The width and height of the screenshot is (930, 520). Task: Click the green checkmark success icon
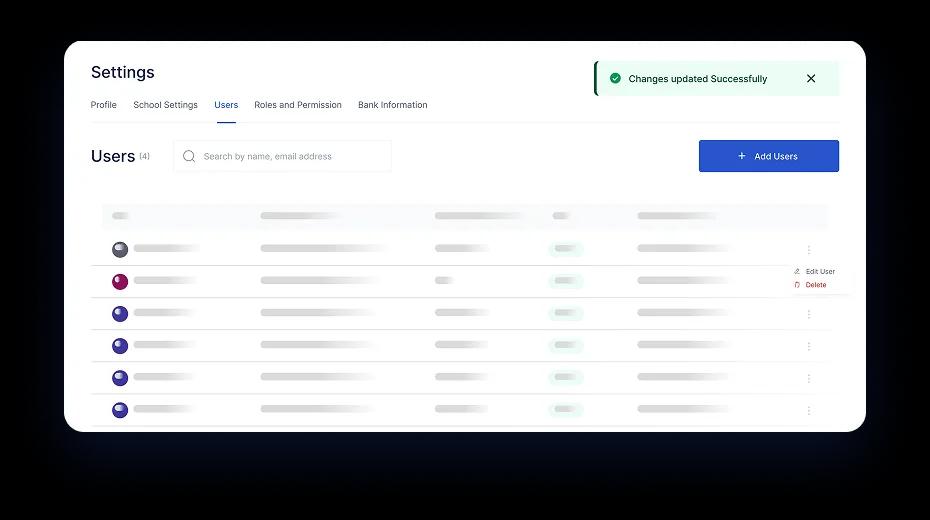615,79
